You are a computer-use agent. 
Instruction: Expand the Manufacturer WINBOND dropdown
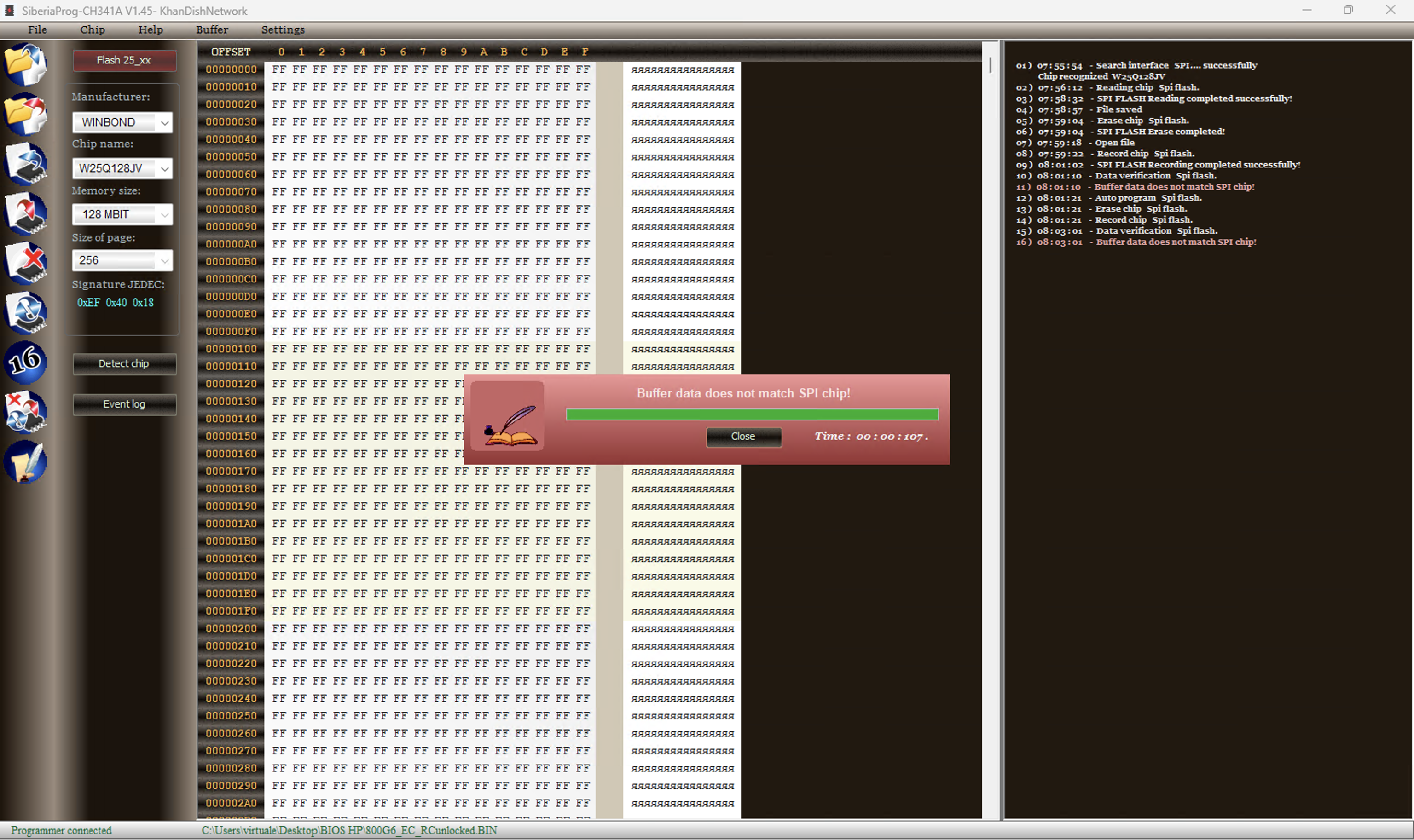164,122
